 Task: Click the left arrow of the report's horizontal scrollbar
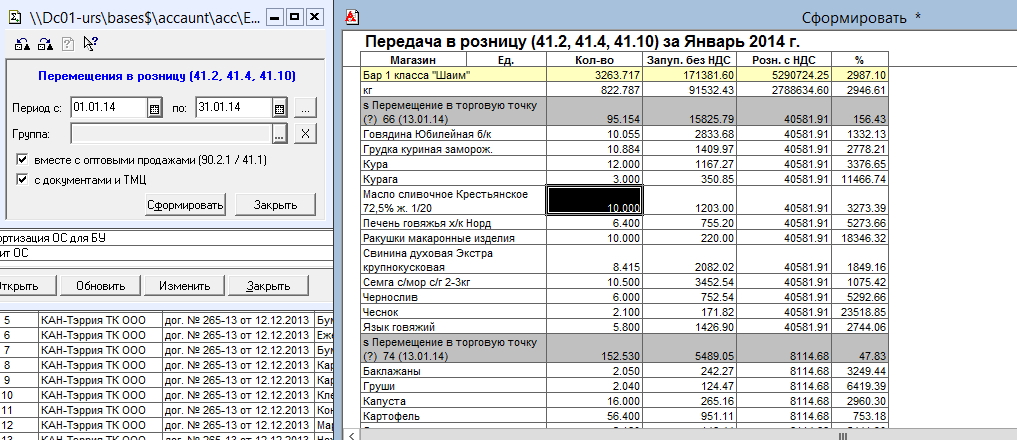[x=350, y=434]
